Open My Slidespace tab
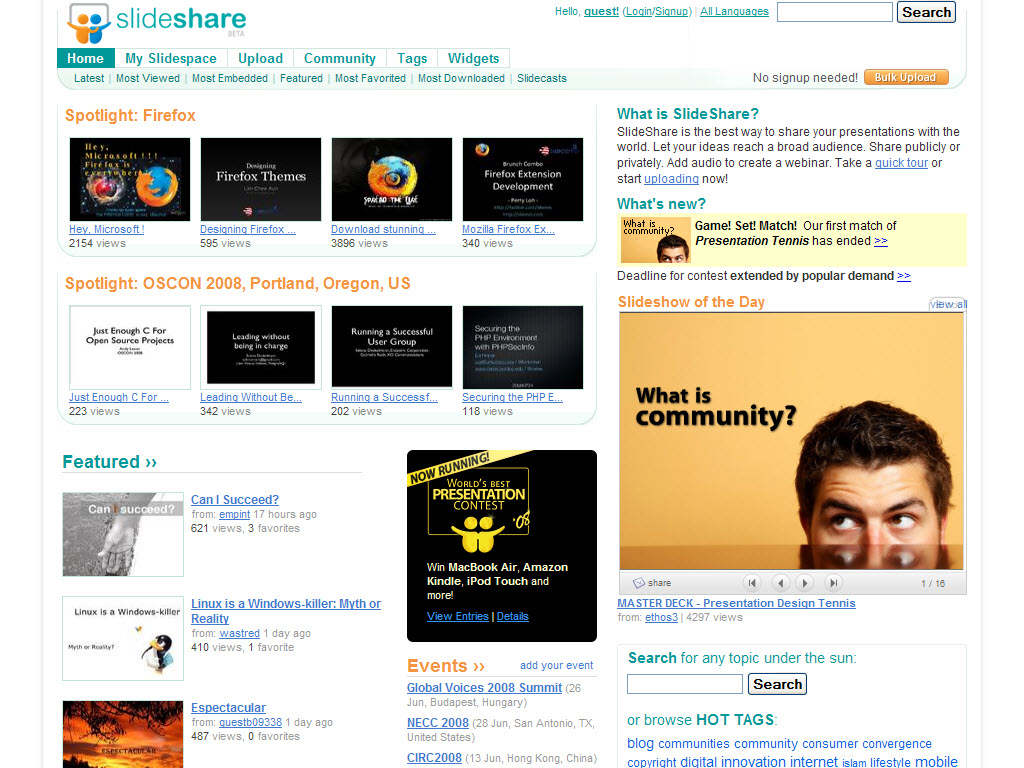 coord(170,58)
